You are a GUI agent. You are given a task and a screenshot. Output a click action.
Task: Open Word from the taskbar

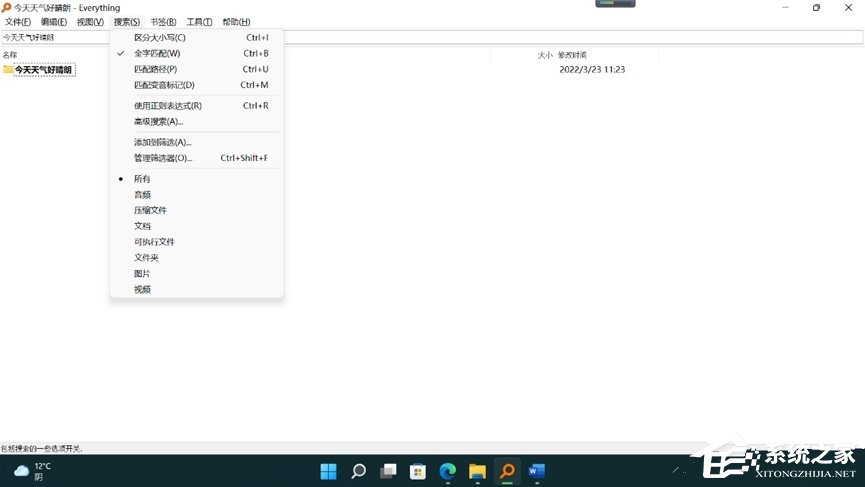537,471
